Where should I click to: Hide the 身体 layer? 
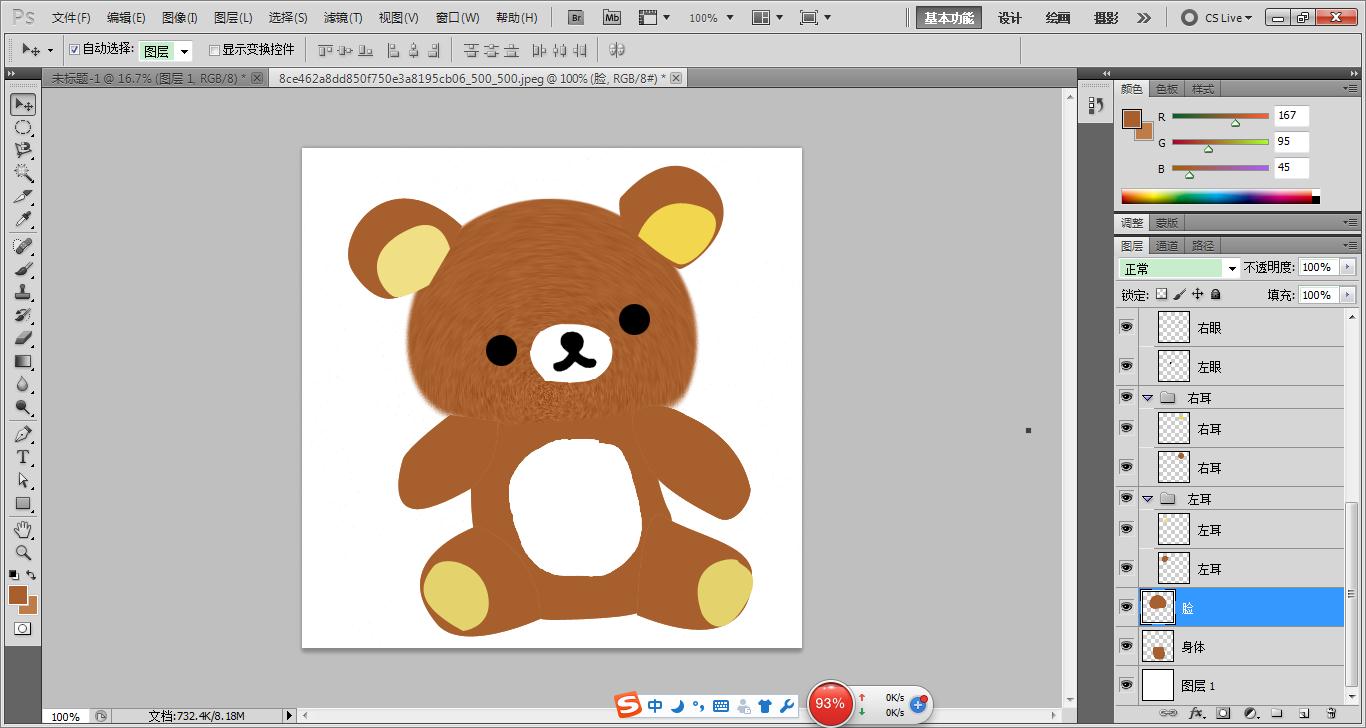[x=1127, y=646]
